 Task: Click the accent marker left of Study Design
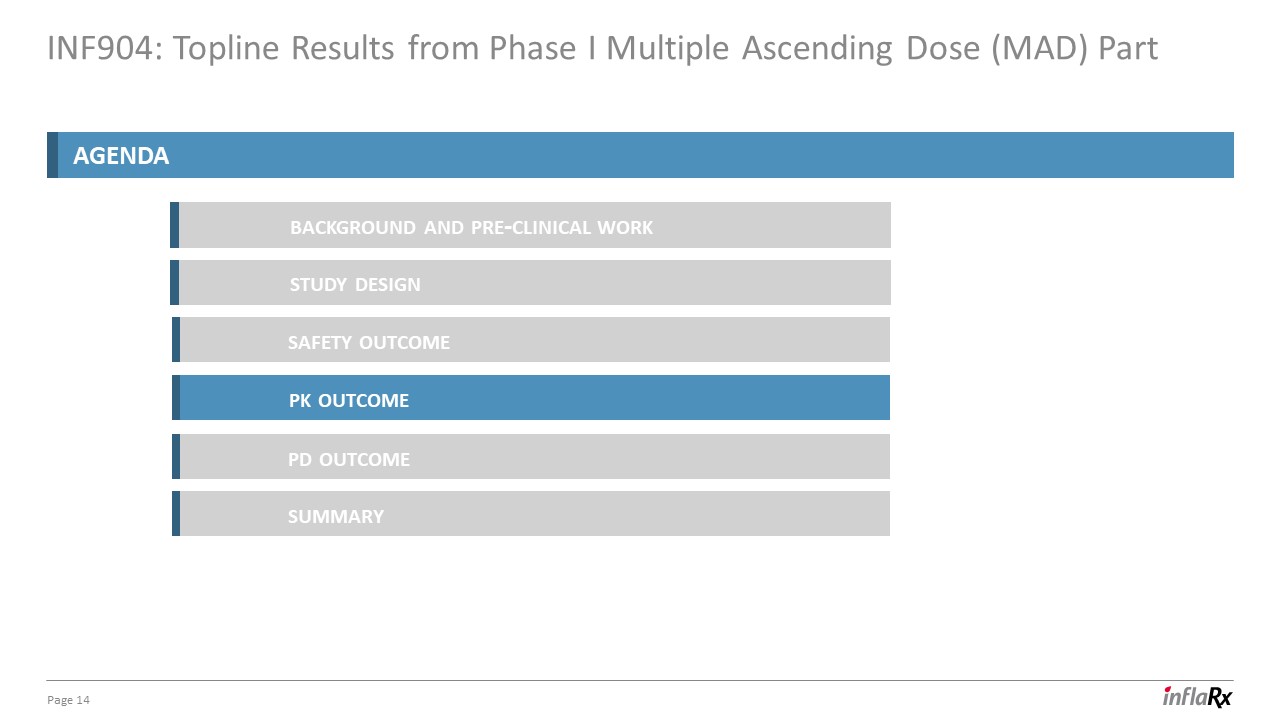point(174,283)
